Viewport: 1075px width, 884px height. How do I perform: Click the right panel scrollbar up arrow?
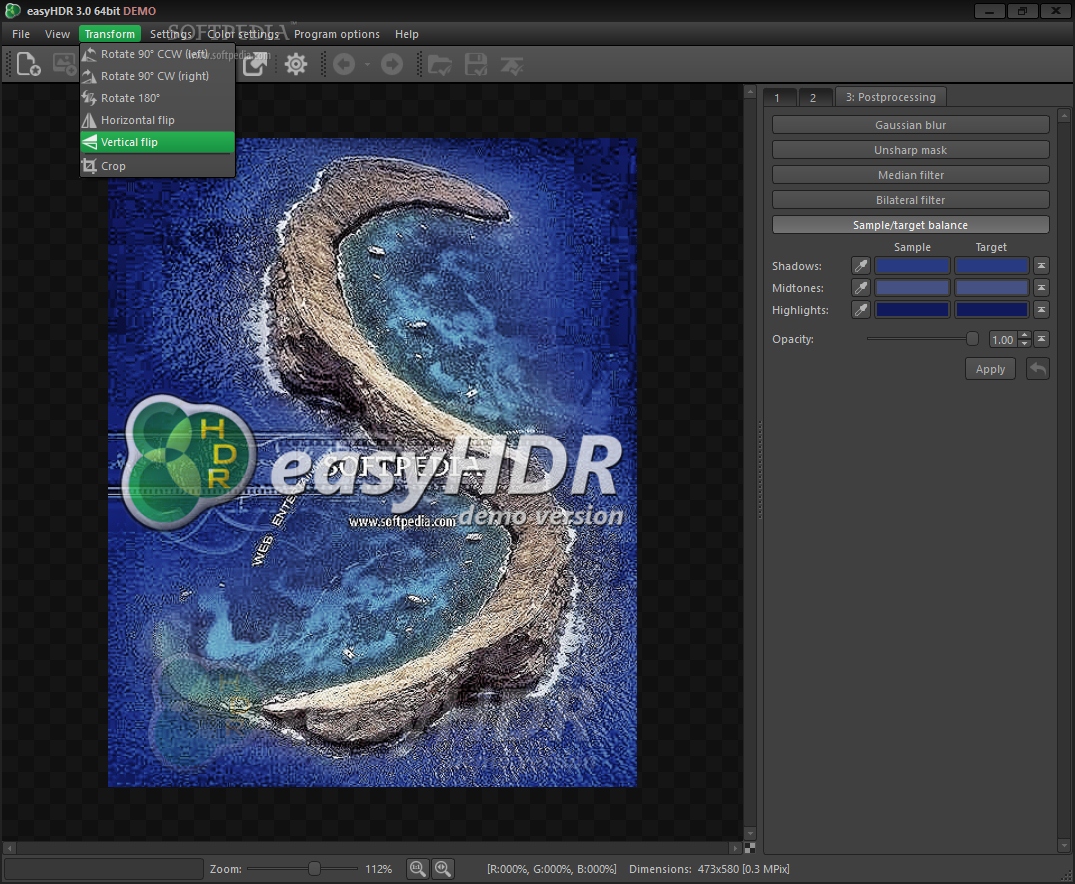pyautogui.click(x=1063, y=115)
